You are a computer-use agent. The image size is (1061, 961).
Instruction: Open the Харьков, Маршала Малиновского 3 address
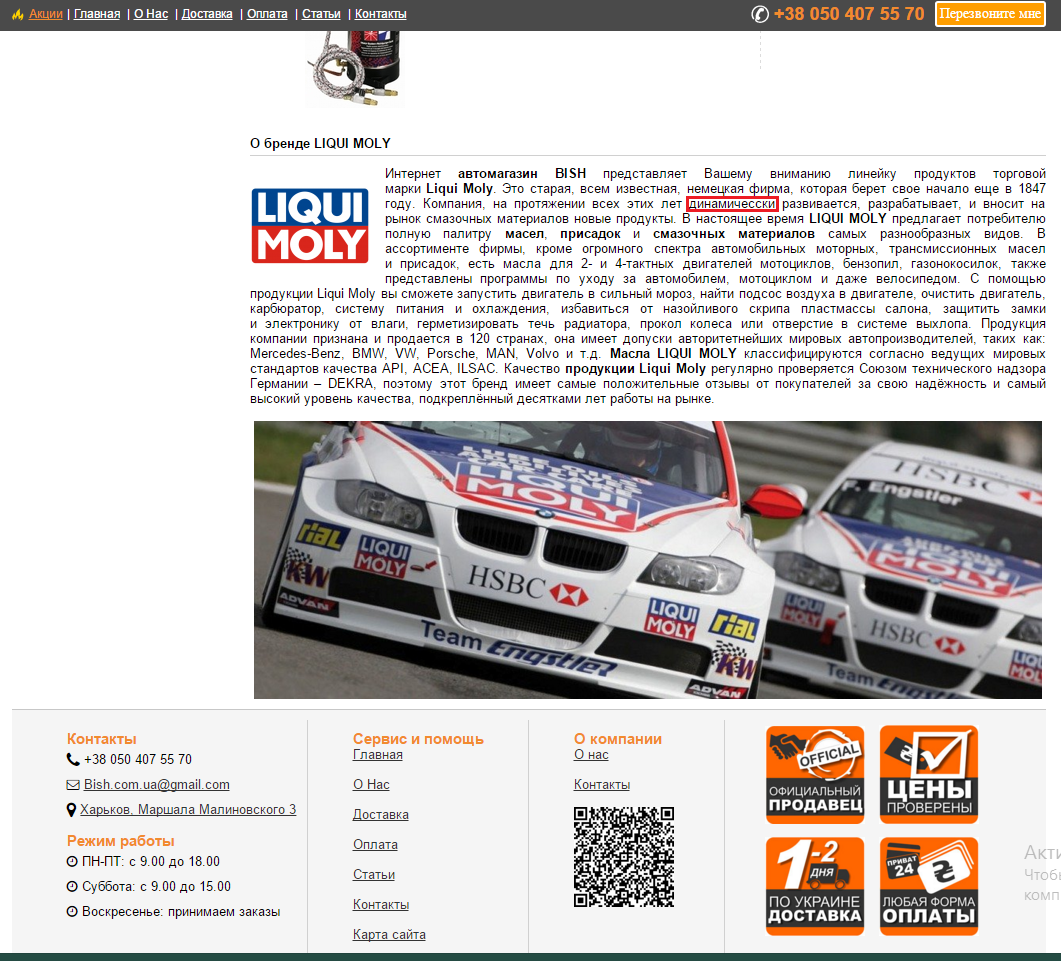point(188,810)
